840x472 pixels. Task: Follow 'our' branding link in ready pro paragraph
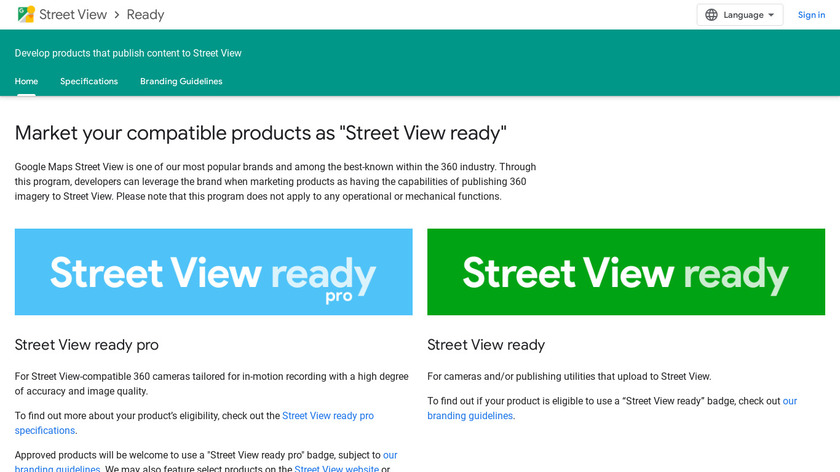(390, 455)
